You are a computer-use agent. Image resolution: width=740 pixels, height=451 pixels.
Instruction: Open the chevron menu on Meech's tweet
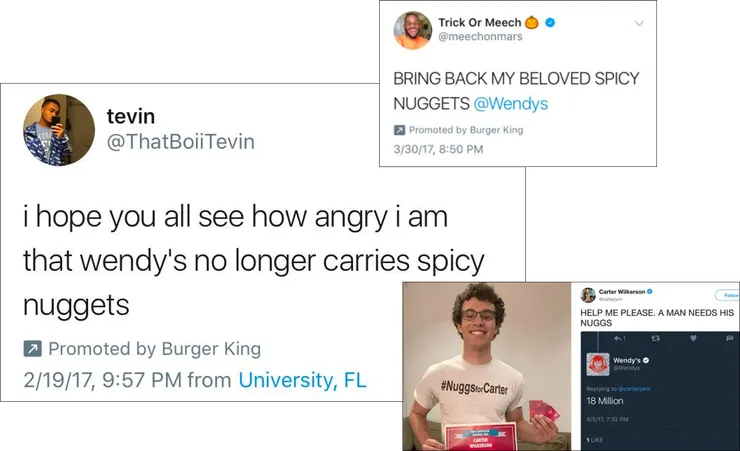pyautogui.click(x=639, y=23)
